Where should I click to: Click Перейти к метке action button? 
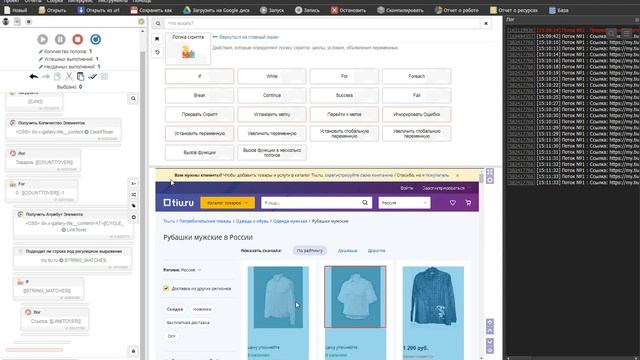(344, 114)
